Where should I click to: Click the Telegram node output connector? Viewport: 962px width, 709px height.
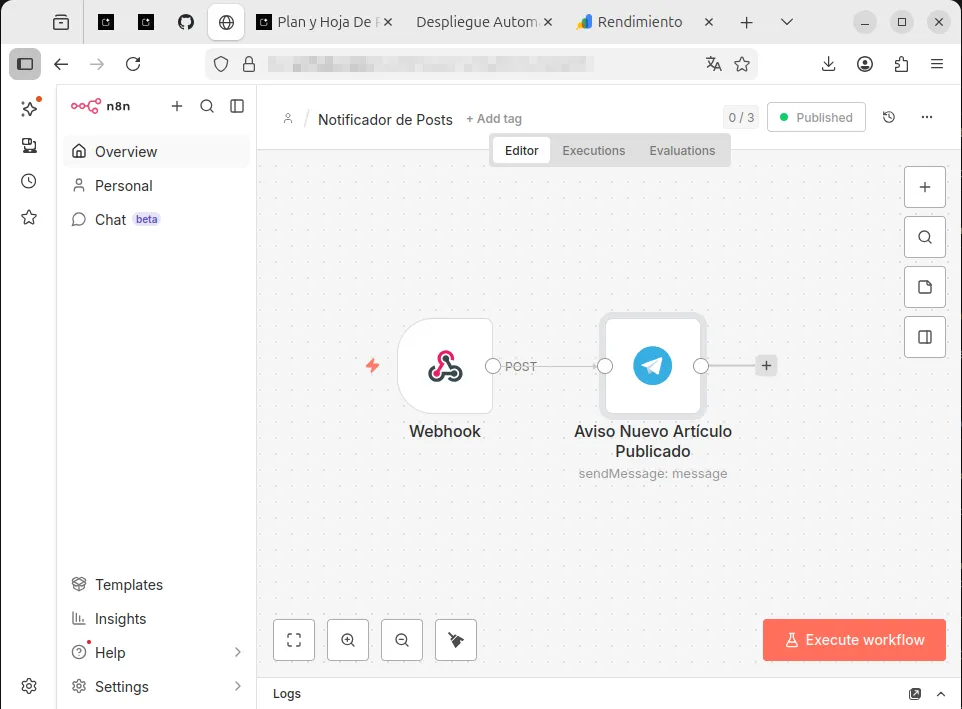coord(701,366)
